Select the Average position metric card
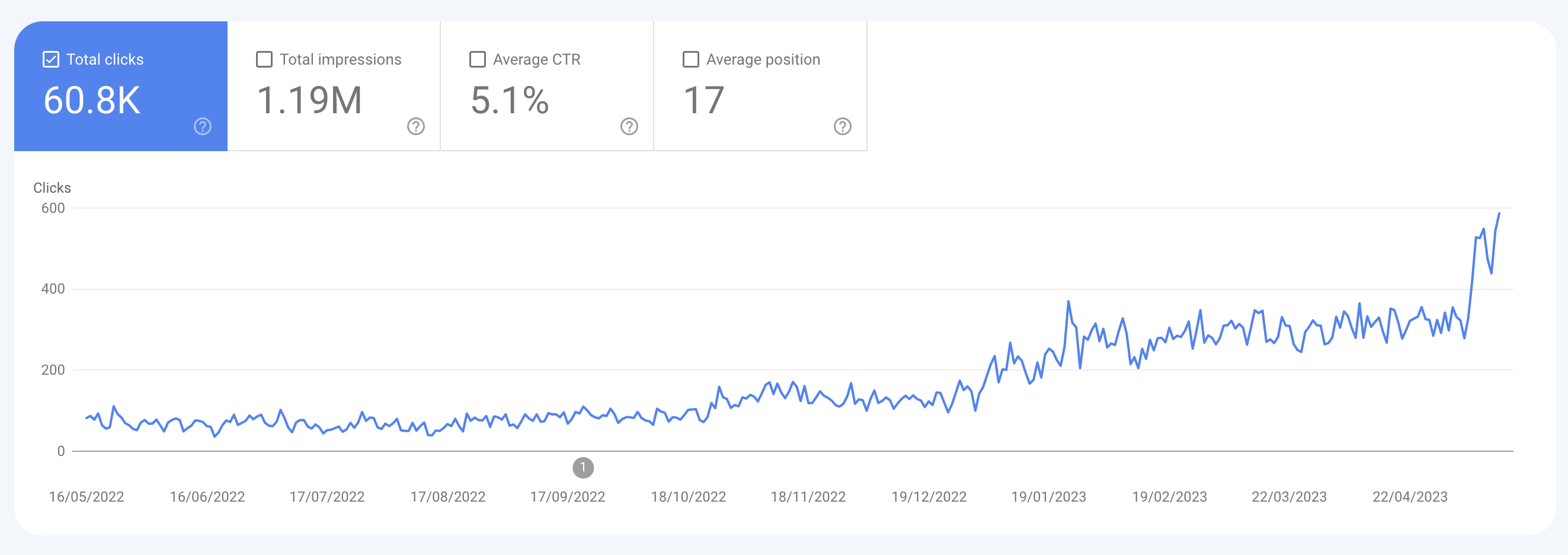Viewport: 1568px width, 555px height. [x=760, y=85]
